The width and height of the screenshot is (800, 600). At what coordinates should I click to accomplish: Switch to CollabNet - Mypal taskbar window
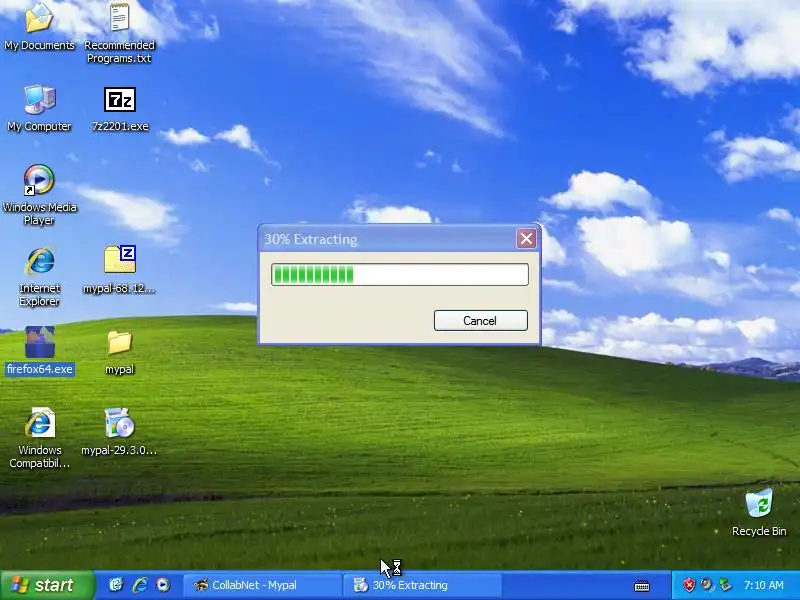[x=262, y=585]
